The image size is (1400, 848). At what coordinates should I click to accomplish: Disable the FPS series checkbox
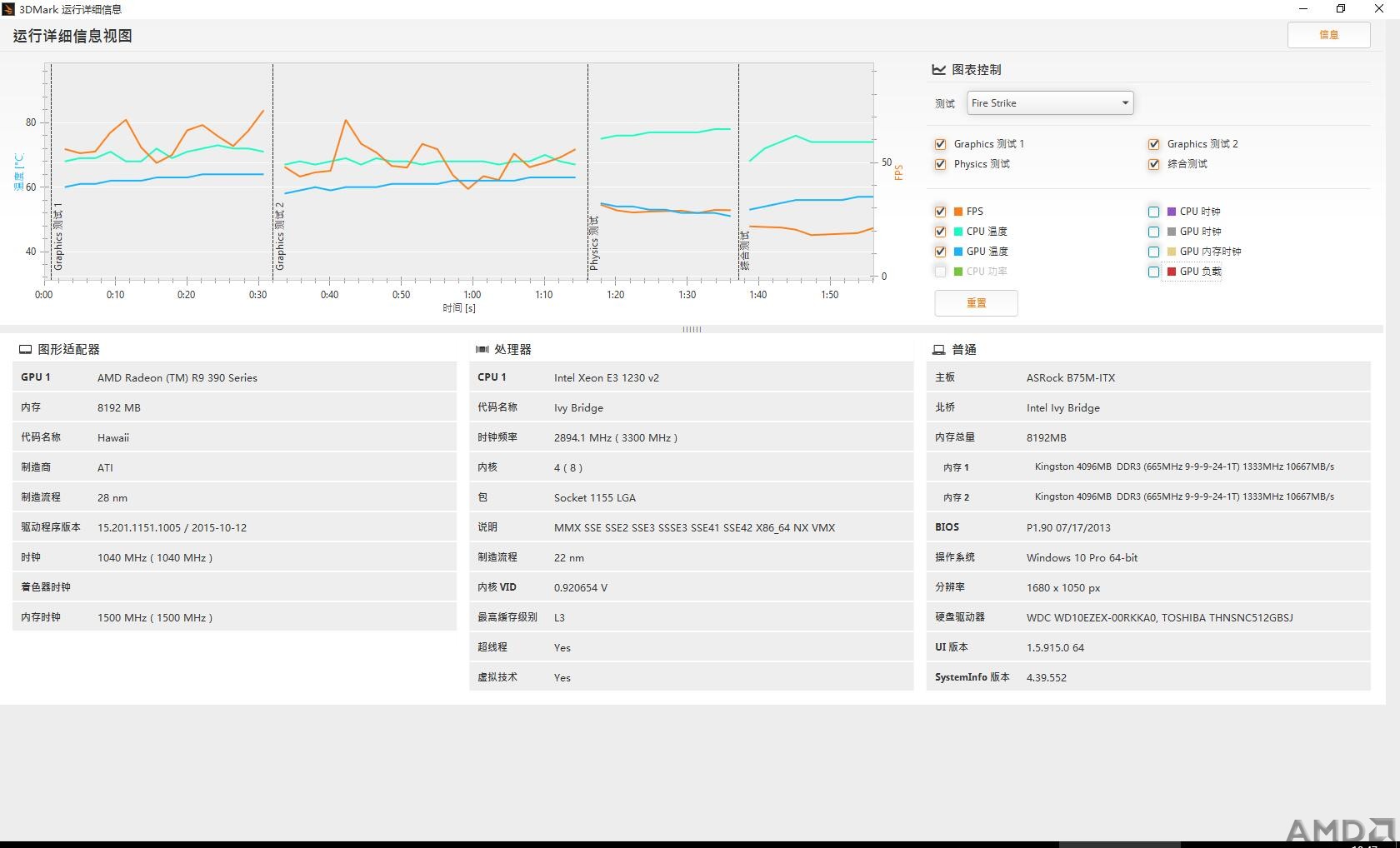pyautogui.click(x=940, y=212)
